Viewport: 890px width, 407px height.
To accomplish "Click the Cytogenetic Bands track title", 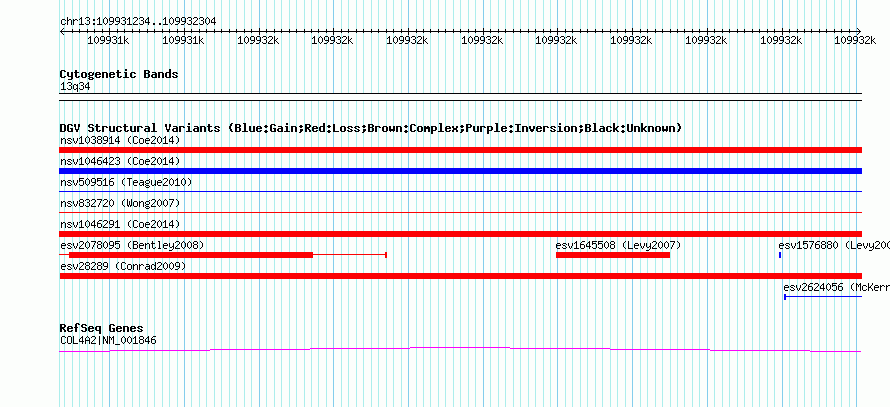I will click(119, 74).
